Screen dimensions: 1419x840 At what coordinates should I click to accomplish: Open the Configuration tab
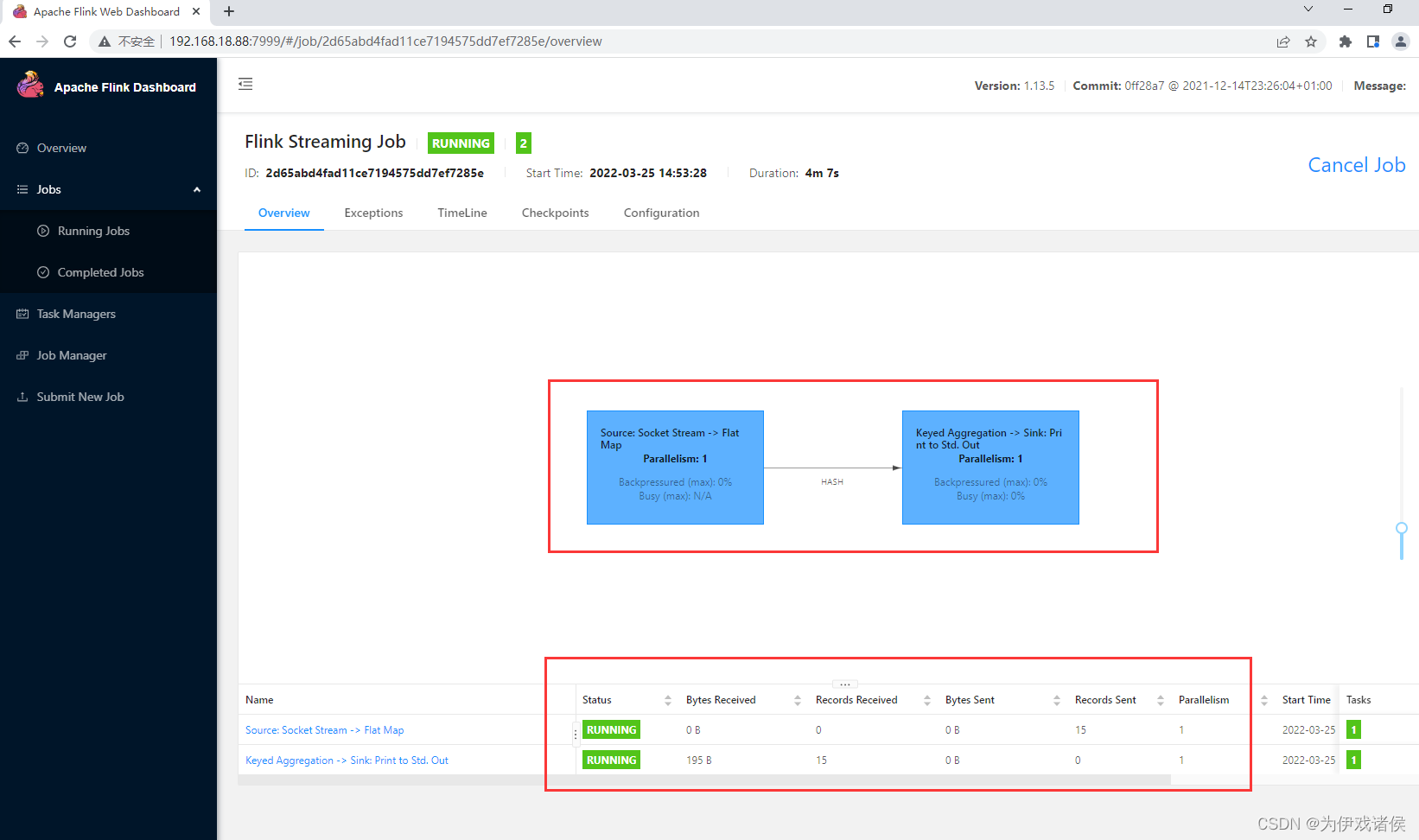tap(661, 213)
